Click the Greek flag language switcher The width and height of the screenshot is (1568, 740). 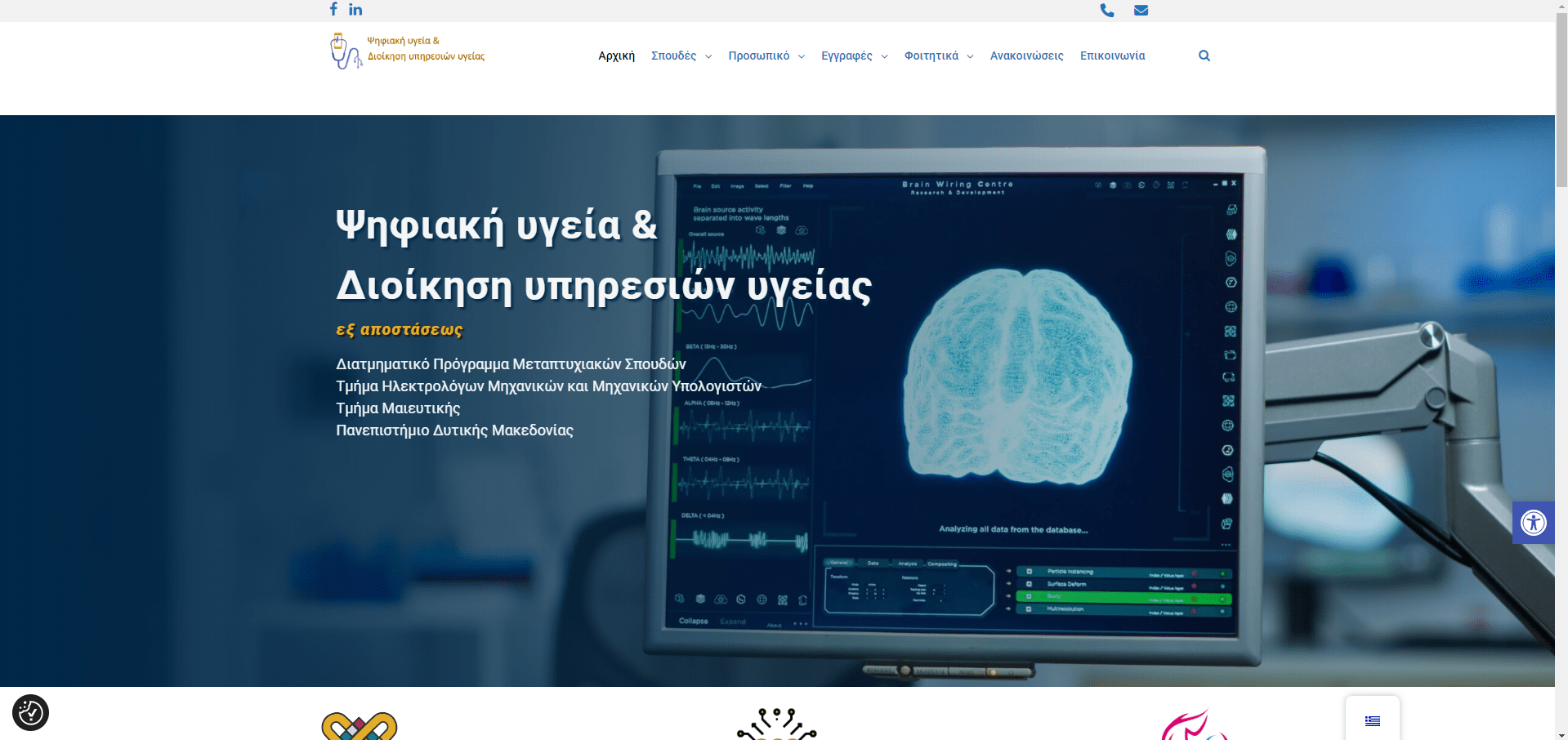click(x=1373, y=720)
